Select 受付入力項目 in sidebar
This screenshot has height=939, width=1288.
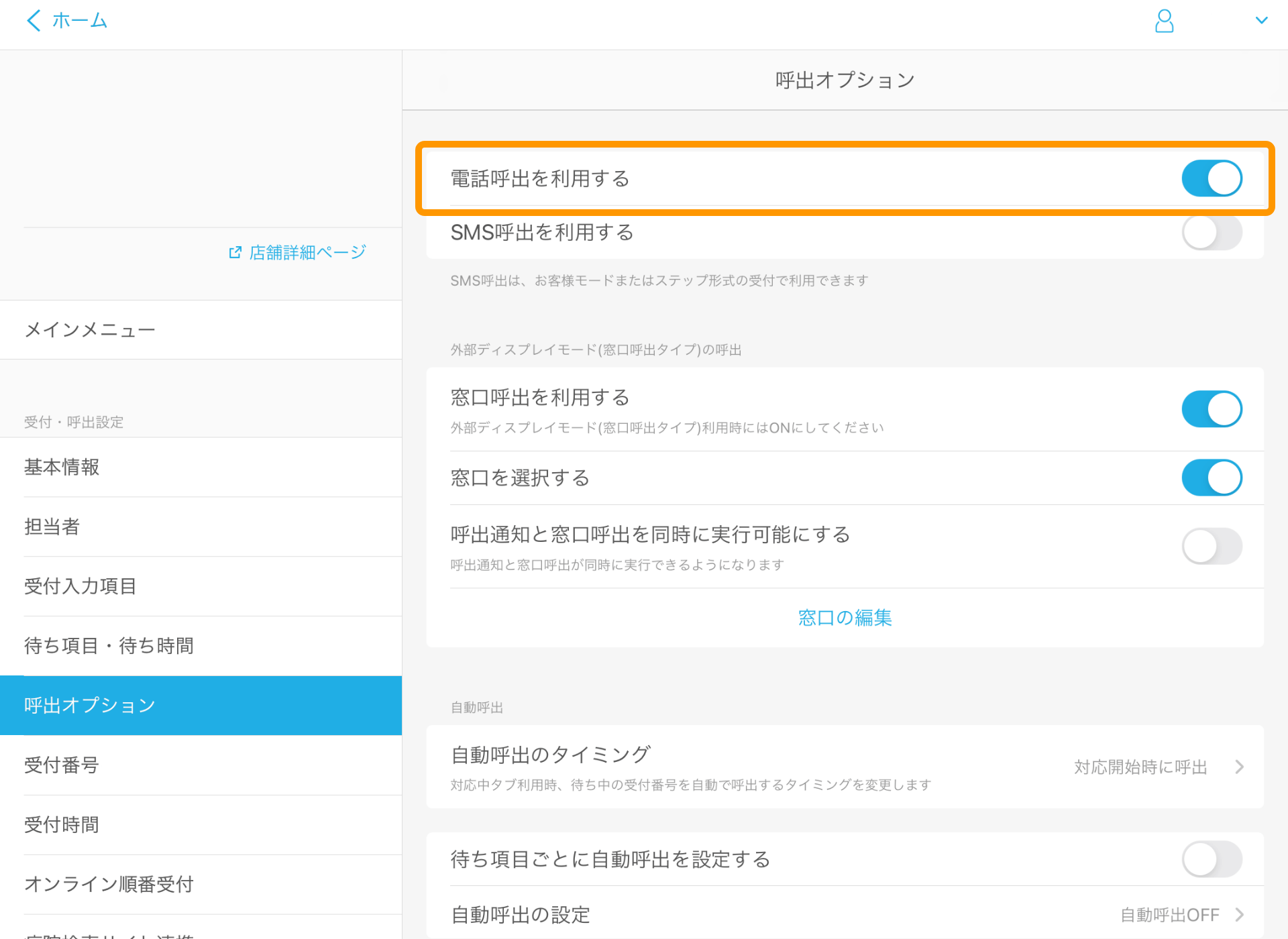click(201, 587)
